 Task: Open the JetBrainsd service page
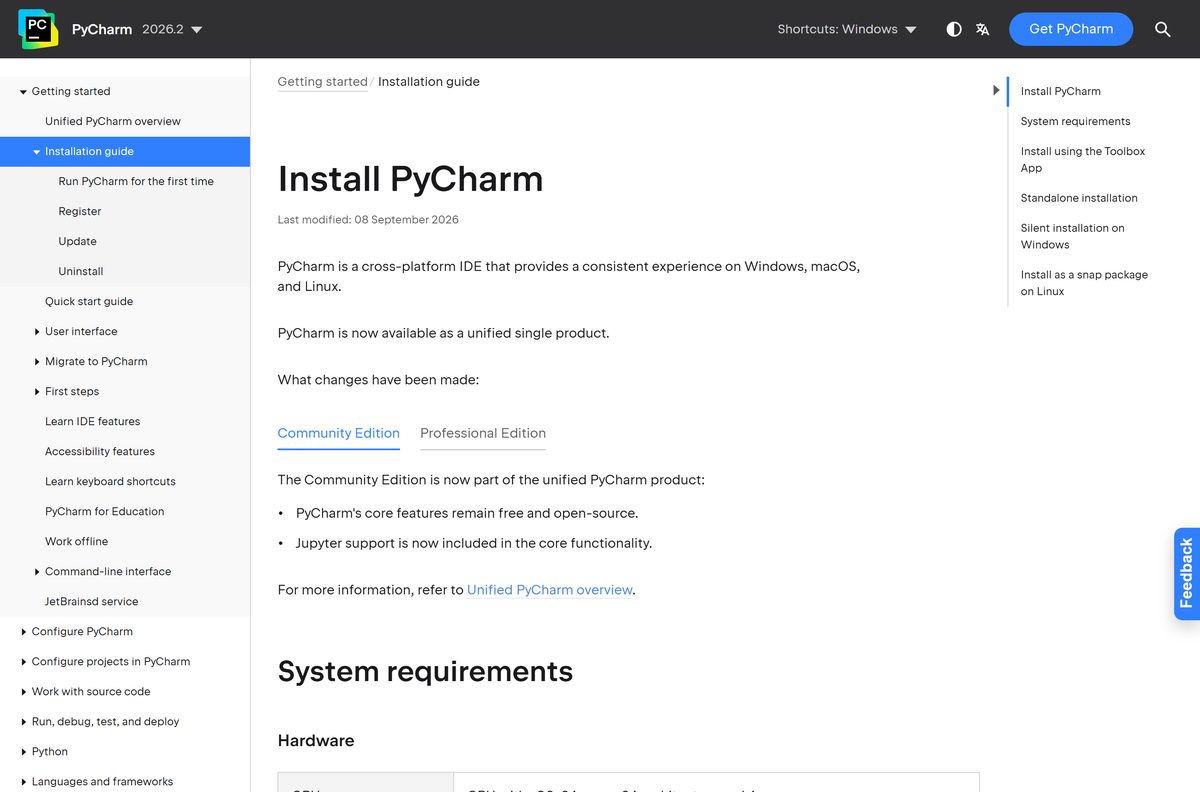[91, 601]
